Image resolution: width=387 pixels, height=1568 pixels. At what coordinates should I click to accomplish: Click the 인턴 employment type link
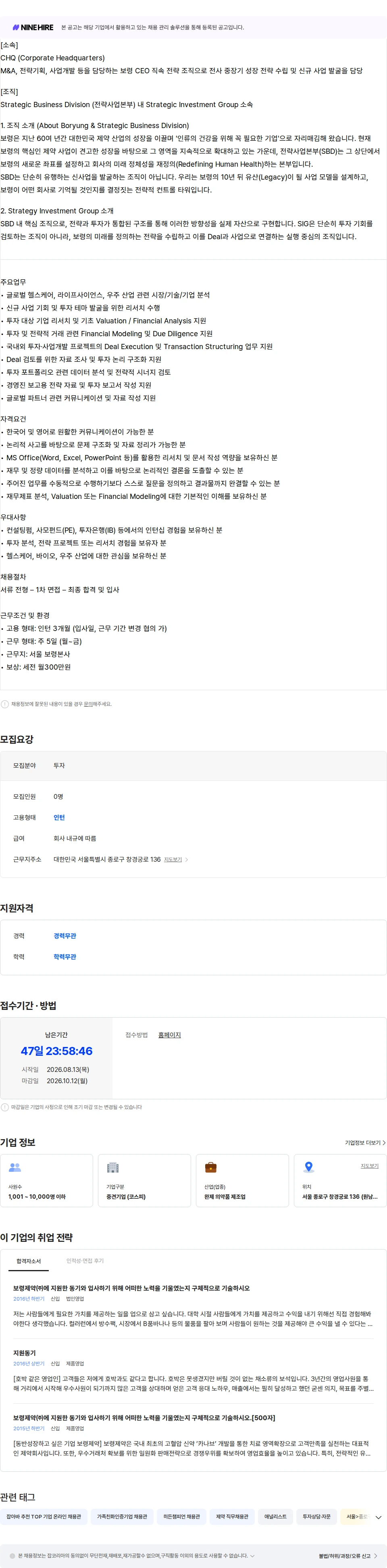point(59,817)
